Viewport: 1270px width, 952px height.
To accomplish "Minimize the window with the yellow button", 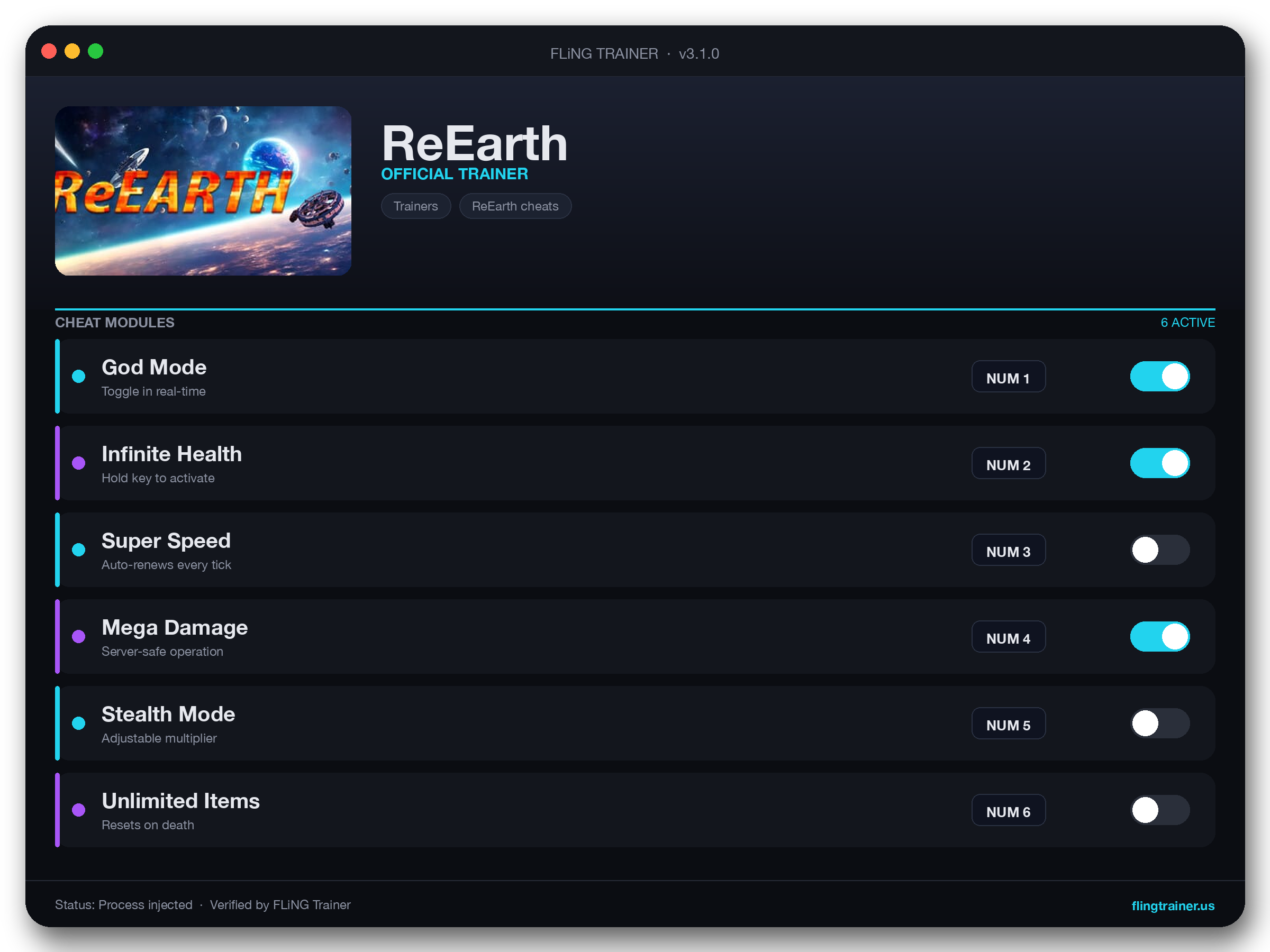I will click(72, 52).
